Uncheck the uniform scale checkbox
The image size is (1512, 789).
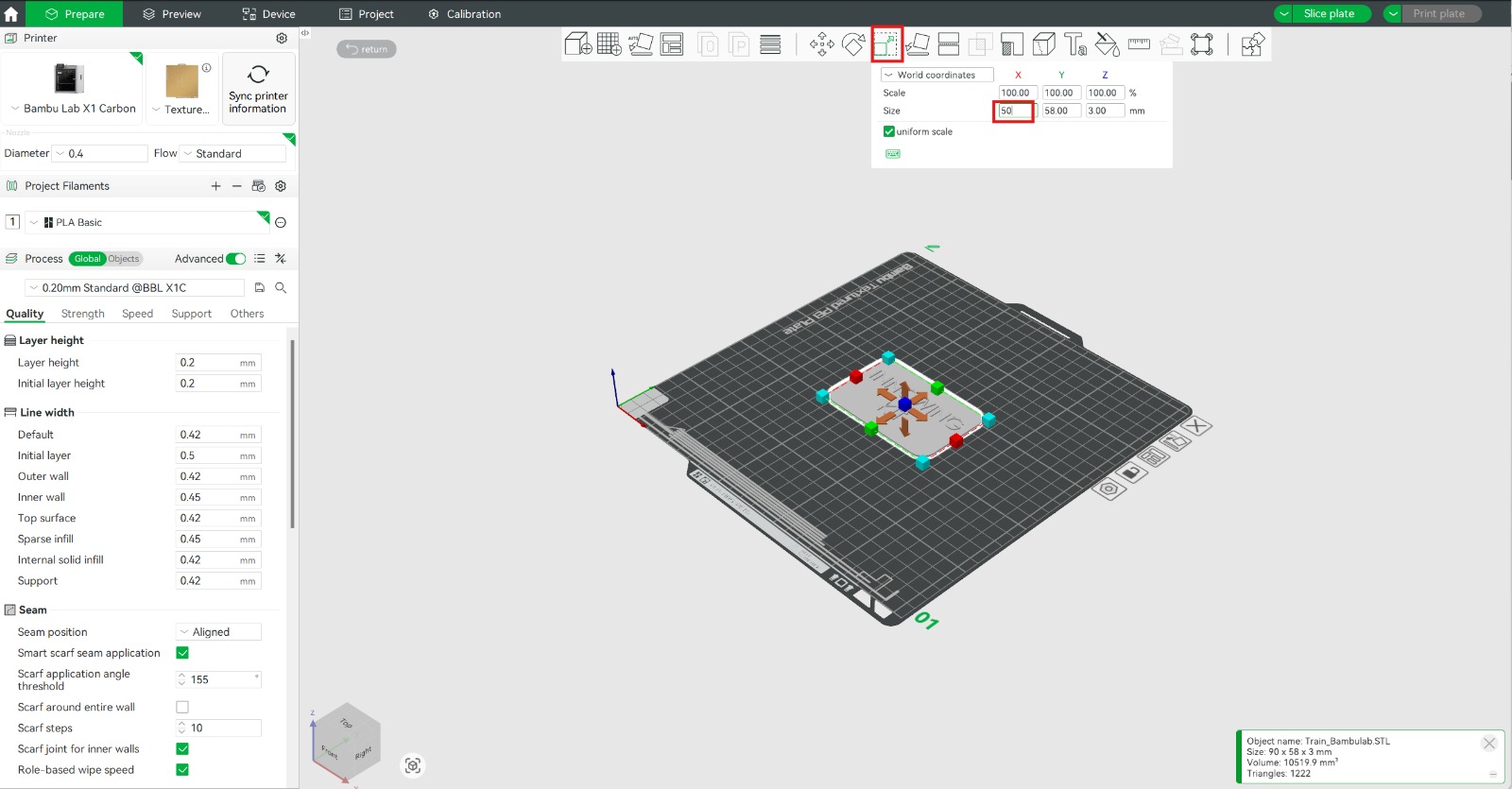coord(889,132)
